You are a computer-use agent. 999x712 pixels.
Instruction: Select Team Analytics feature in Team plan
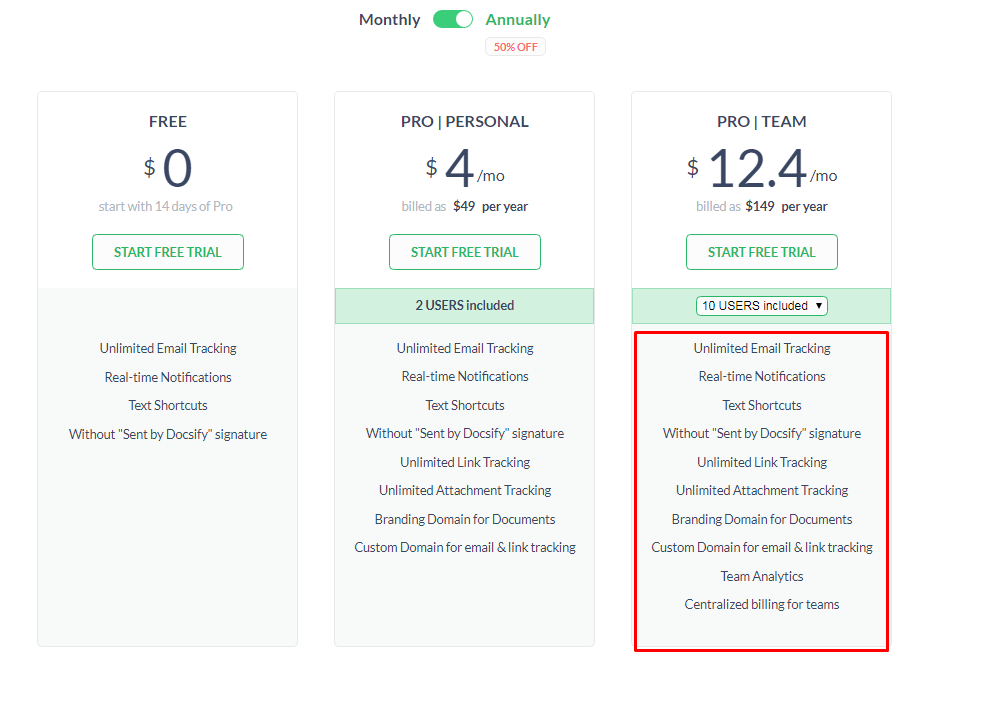(x=761, y=576)
